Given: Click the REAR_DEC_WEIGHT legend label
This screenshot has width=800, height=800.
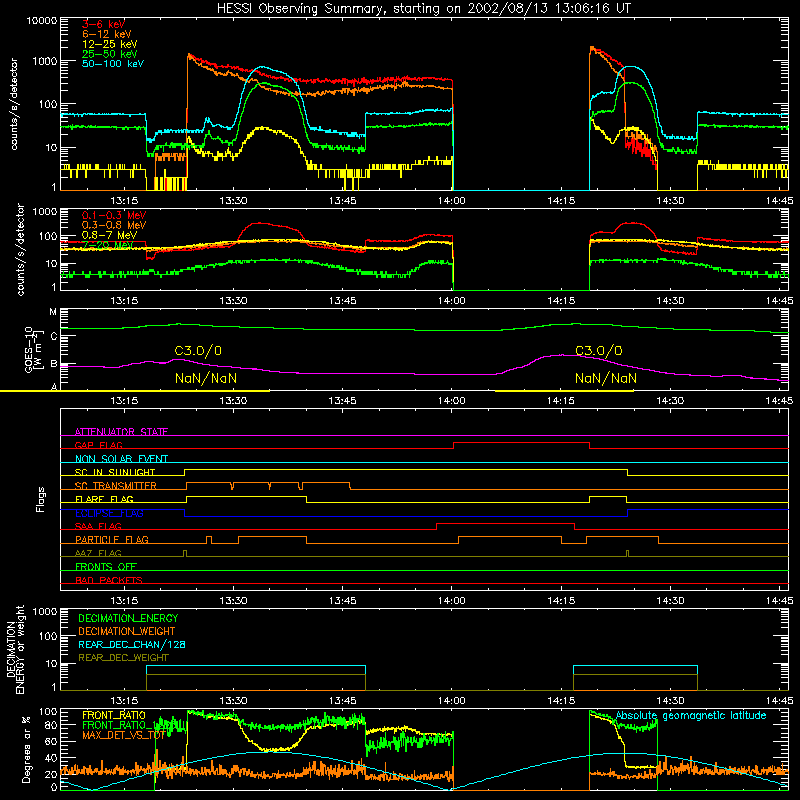Looking at the screenshot, I should click(x=123, y=658).
